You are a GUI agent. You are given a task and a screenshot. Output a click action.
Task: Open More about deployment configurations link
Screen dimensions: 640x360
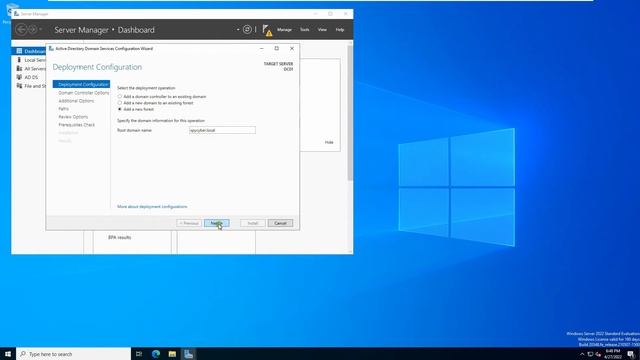pyautogui.click(x=152, y=207)
